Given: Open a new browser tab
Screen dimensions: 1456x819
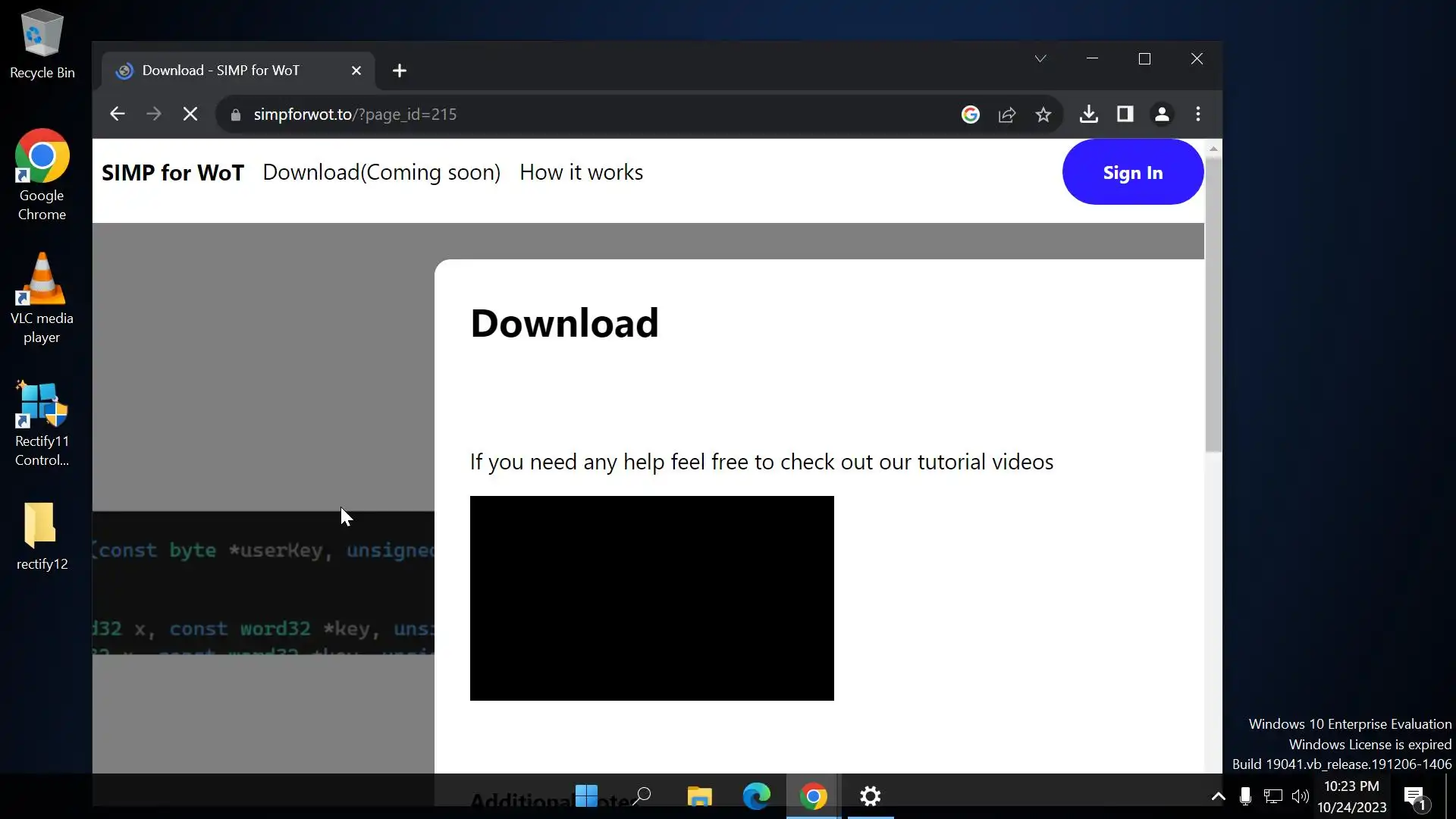Looking at the screenshot, I should (400, 71).
